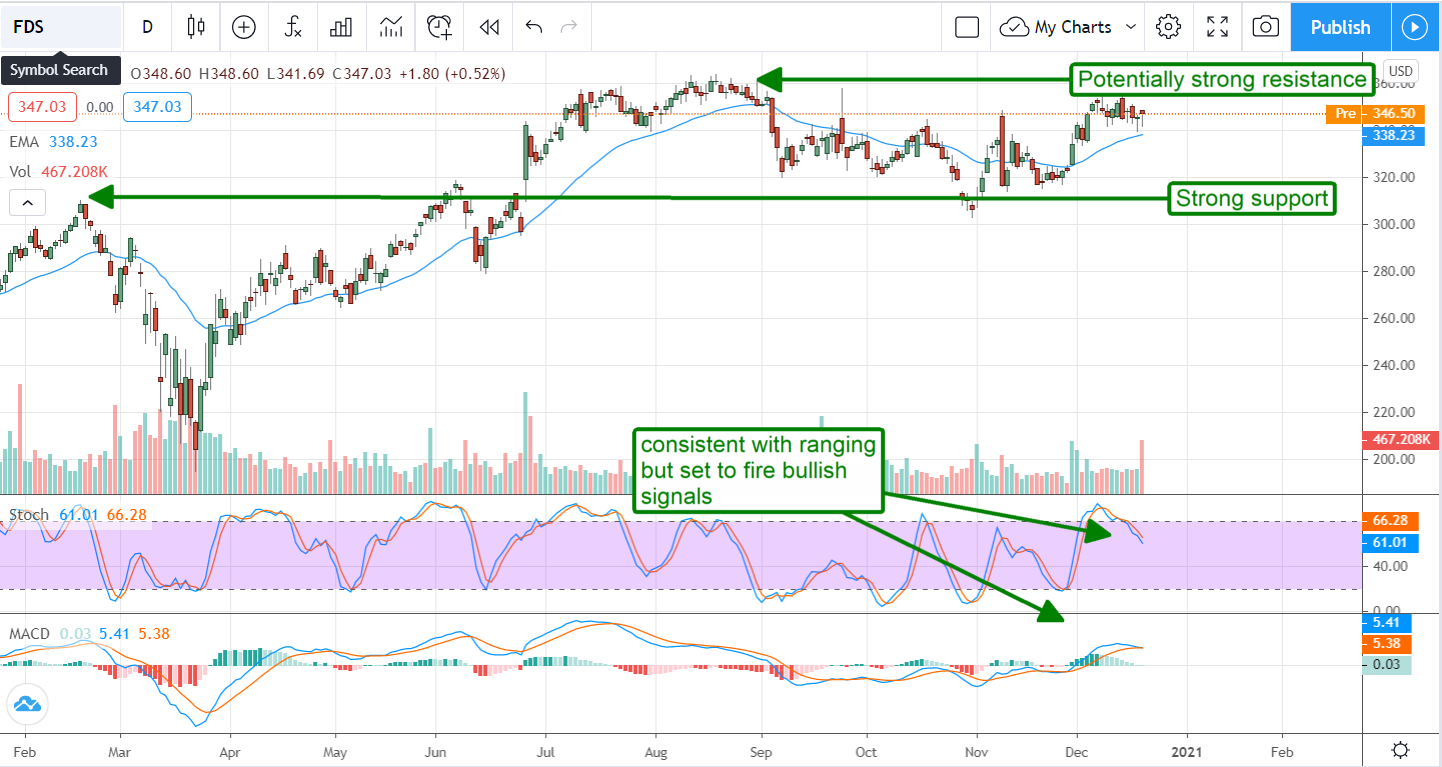Click the Jul label on the time axis
The width and height of the screenshot is (1442, 767).
click(546, 750)
